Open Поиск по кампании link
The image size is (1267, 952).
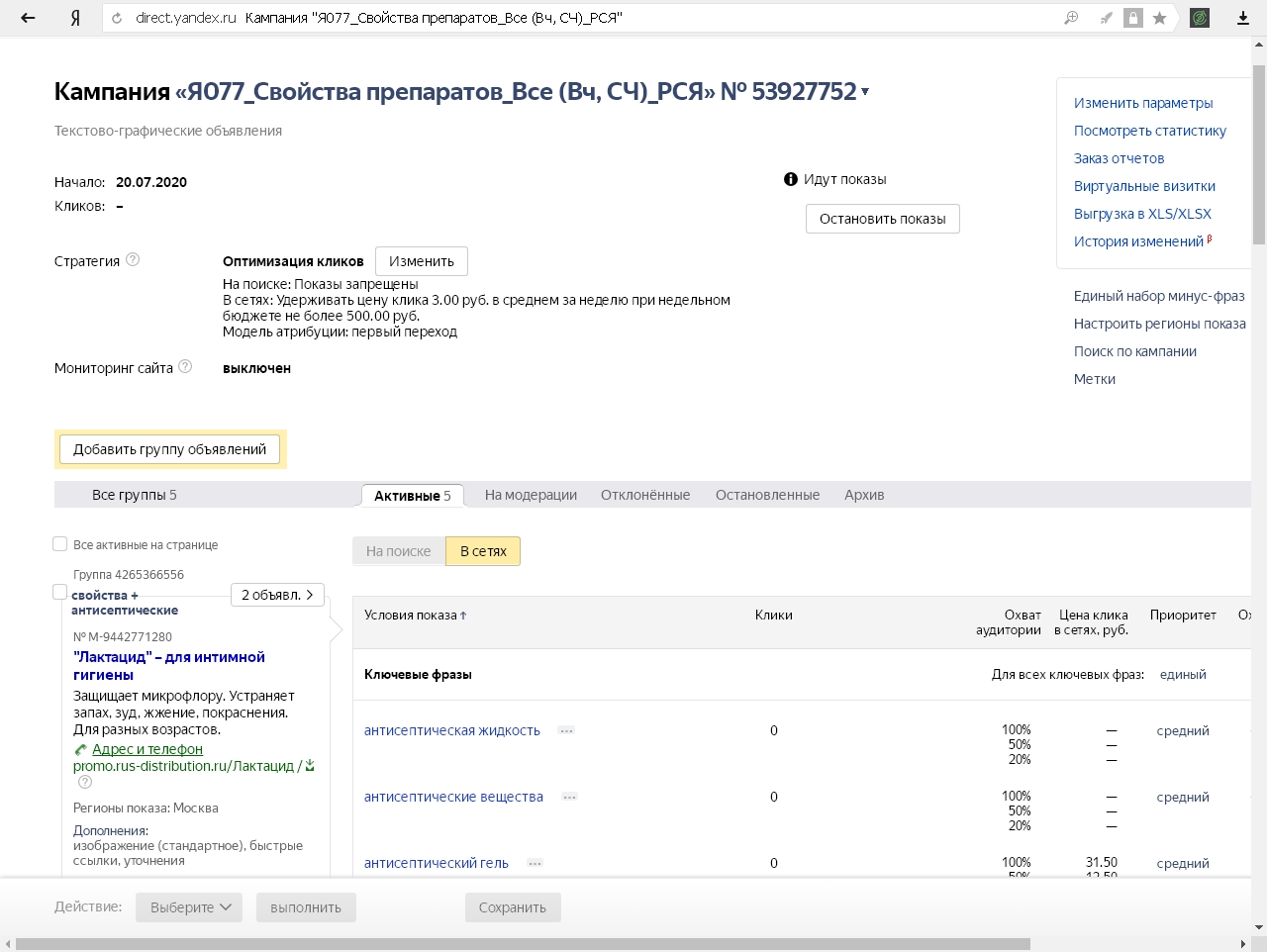[1135, 351]
